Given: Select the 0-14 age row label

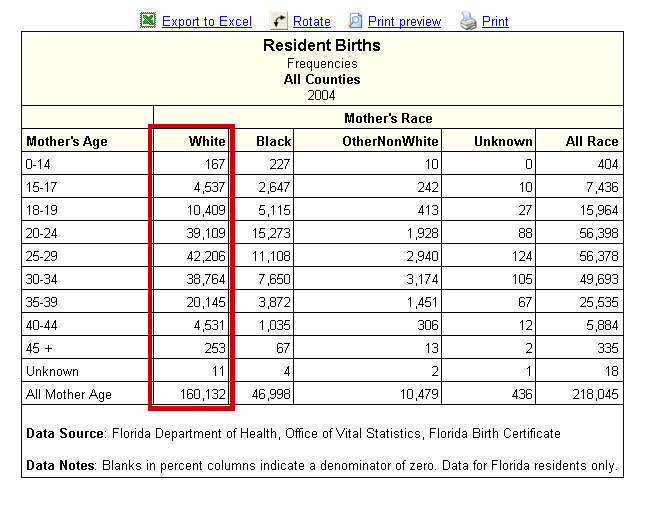Looking at the screenshot, I should tap(38, 164).
